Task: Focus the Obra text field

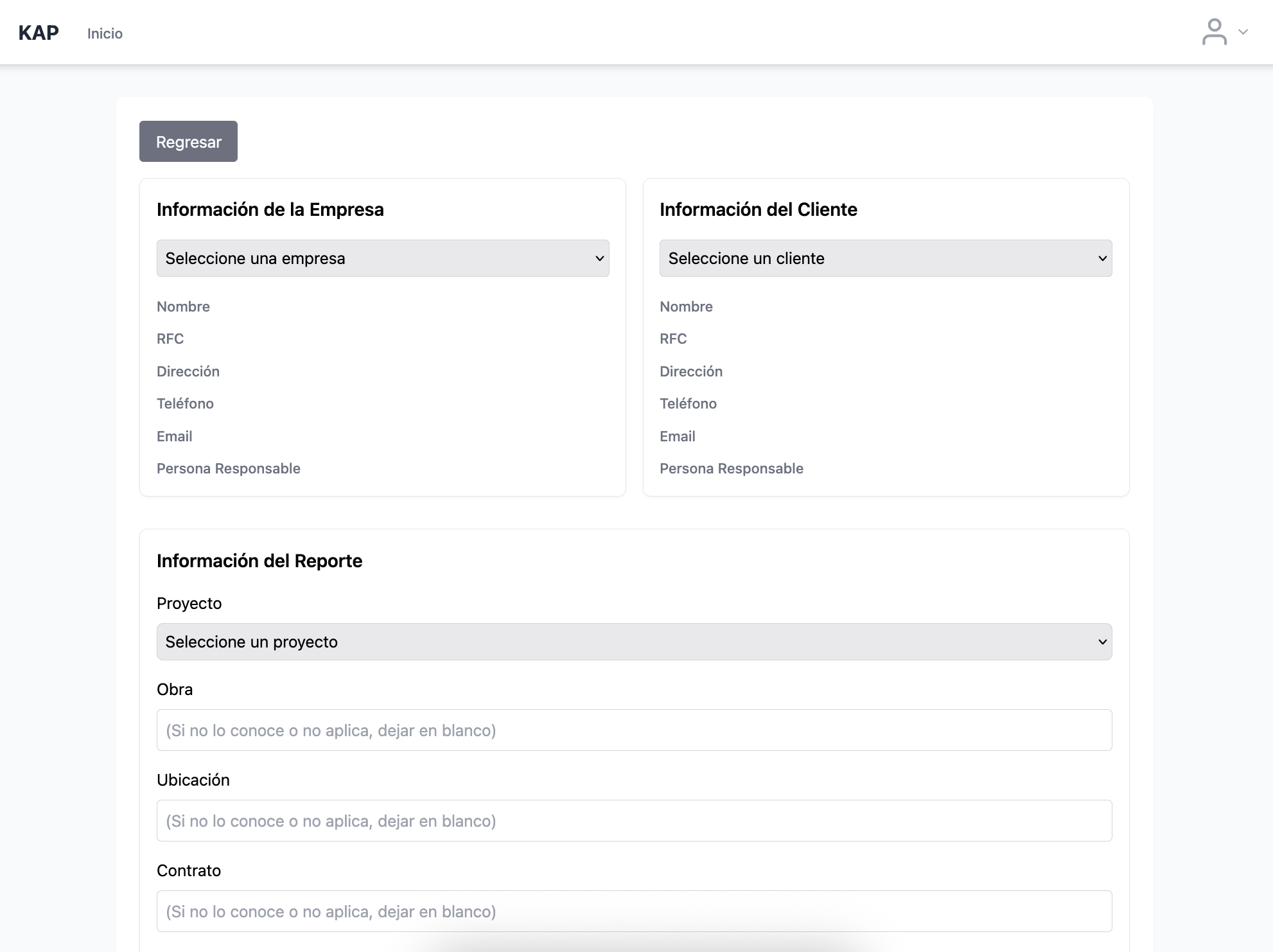Action: coord(634,730)
